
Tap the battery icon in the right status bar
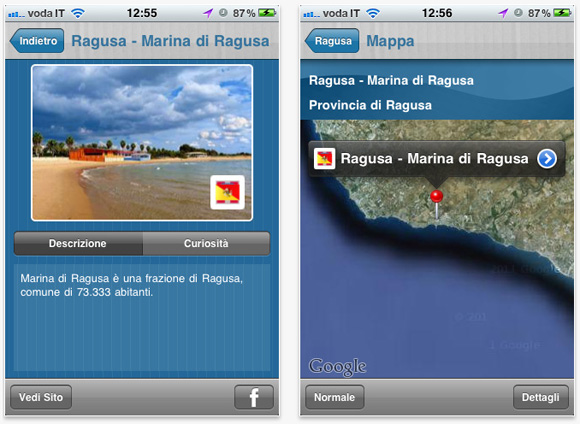coord(563,13)
